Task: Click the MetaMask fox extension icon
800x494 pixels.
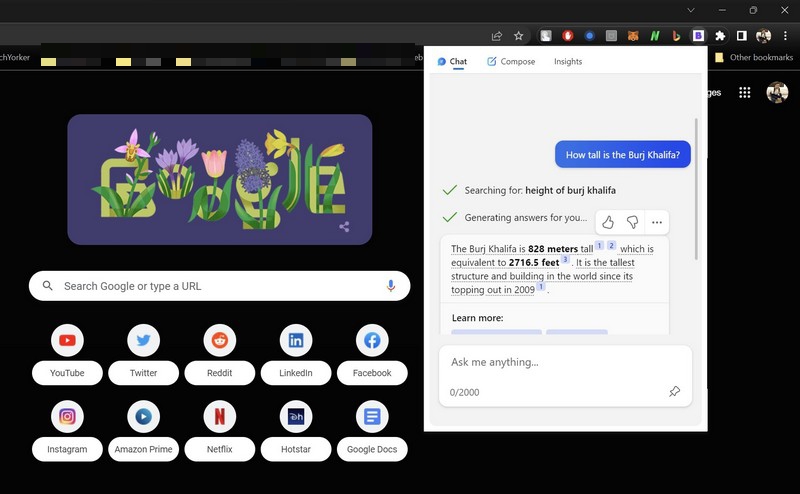Action: [x=633, y=36]
